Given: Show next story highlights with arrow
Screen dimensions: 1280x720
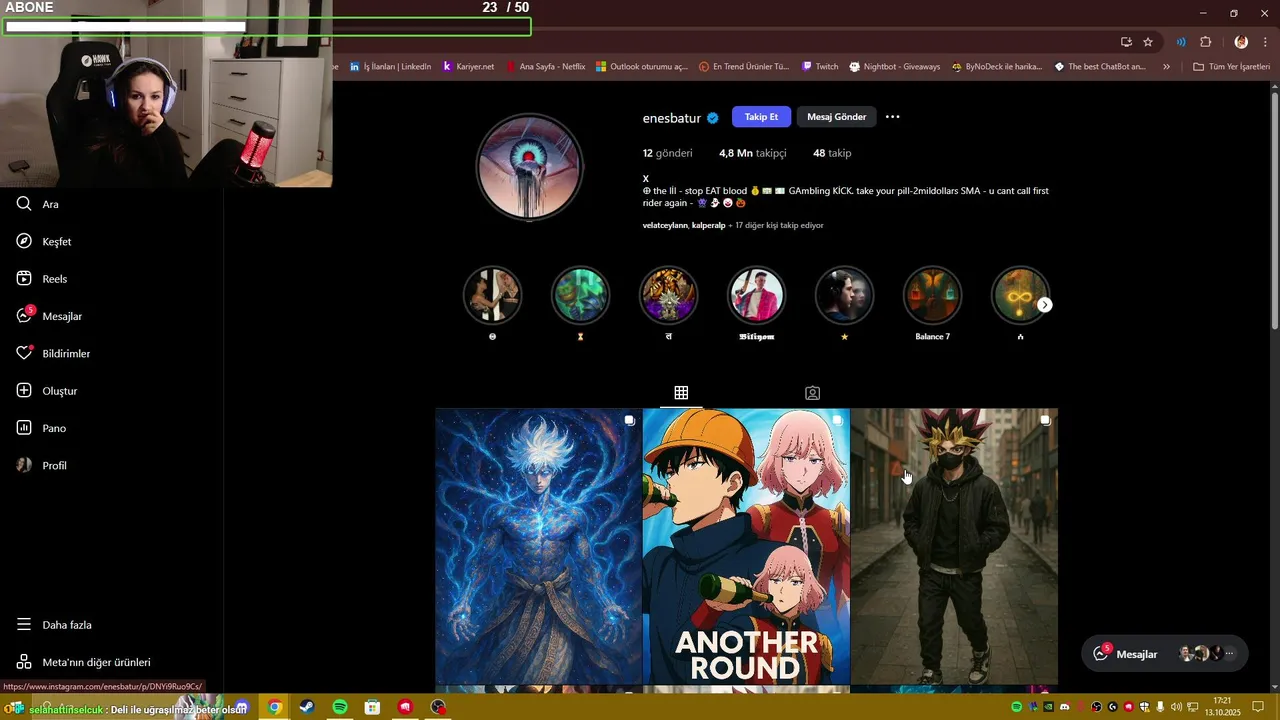Looking at the screenshot, I should [x=1044, y=305].
